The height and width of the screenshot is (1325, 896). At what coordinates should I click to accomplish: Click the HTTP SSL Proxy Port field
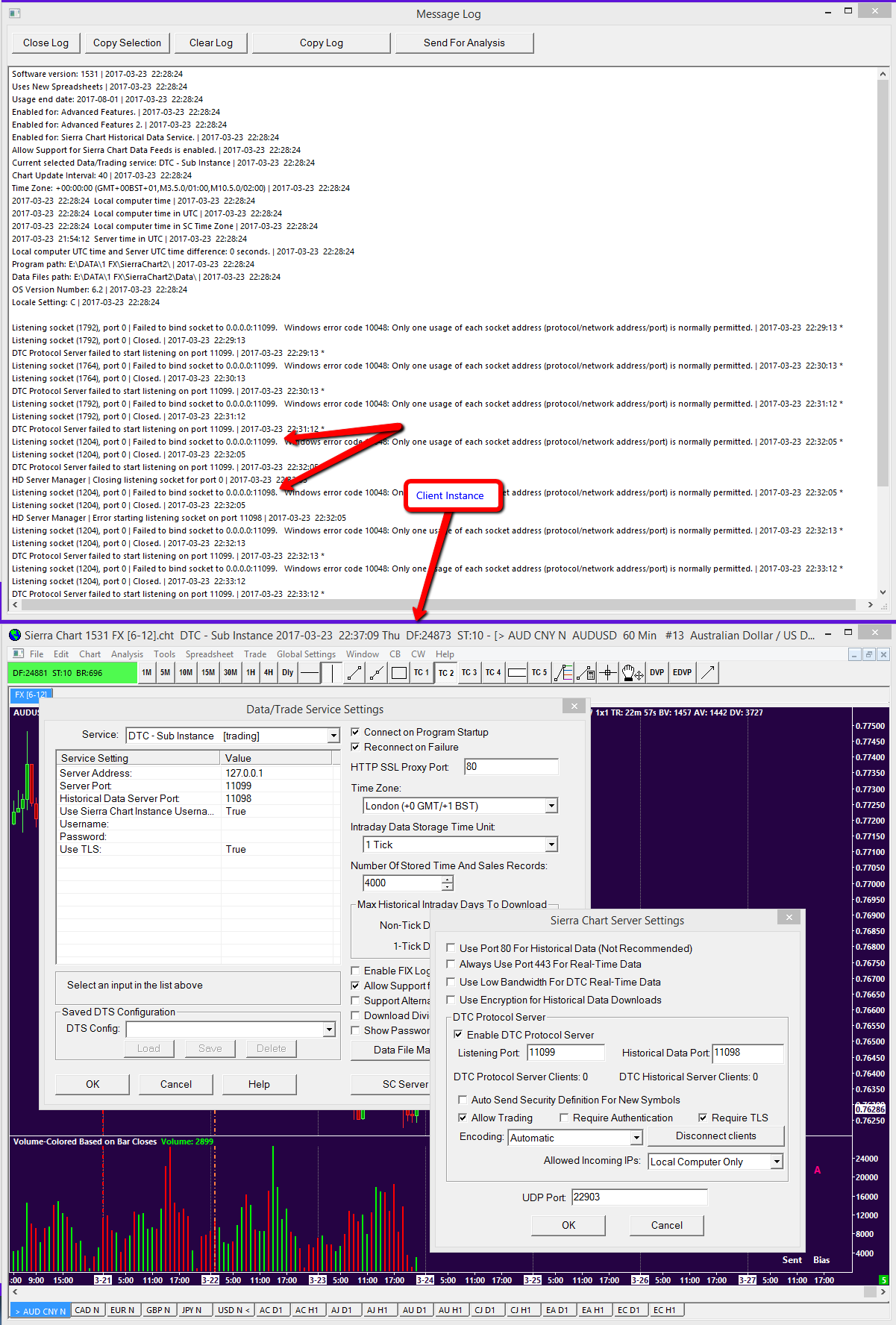[511, 767]
